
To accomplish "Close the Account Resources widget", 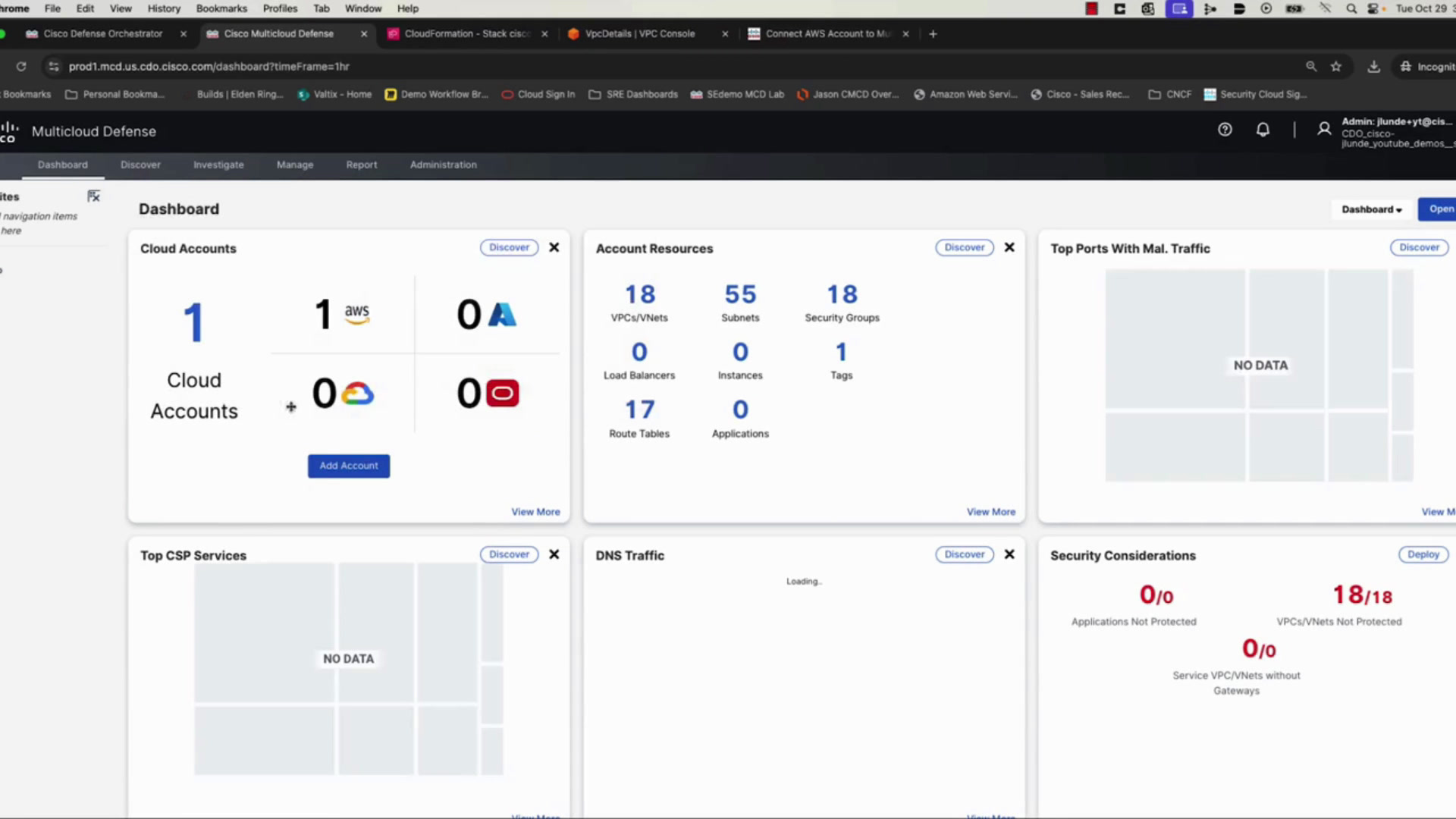I will click(1009, 247).
